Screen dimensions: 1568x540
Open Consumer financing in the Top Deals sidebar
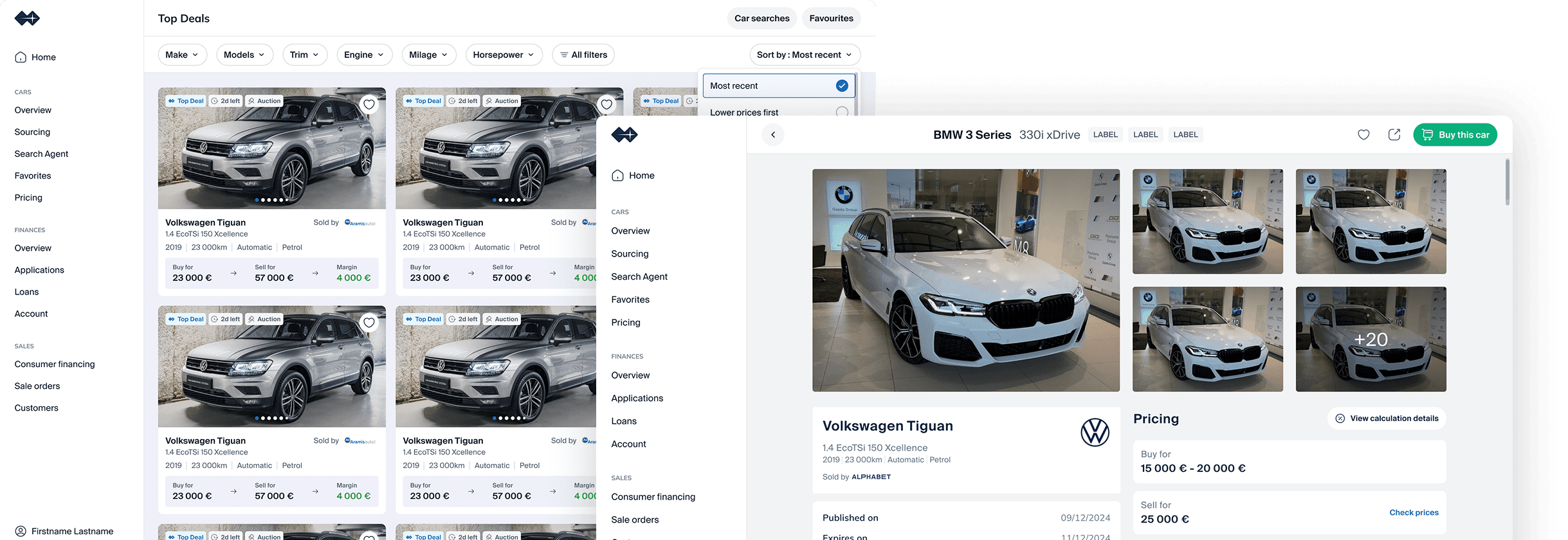[55, 364]
